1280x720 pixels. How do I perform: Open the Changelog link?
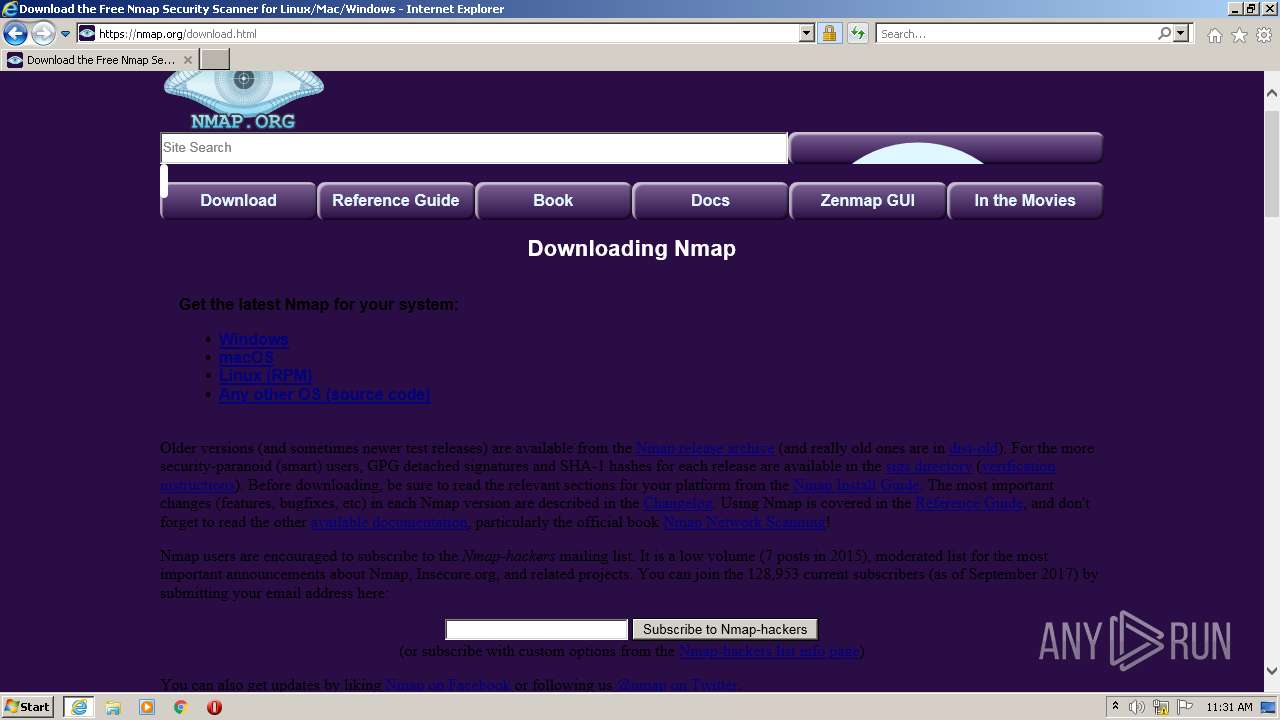(x=678, y=503)
